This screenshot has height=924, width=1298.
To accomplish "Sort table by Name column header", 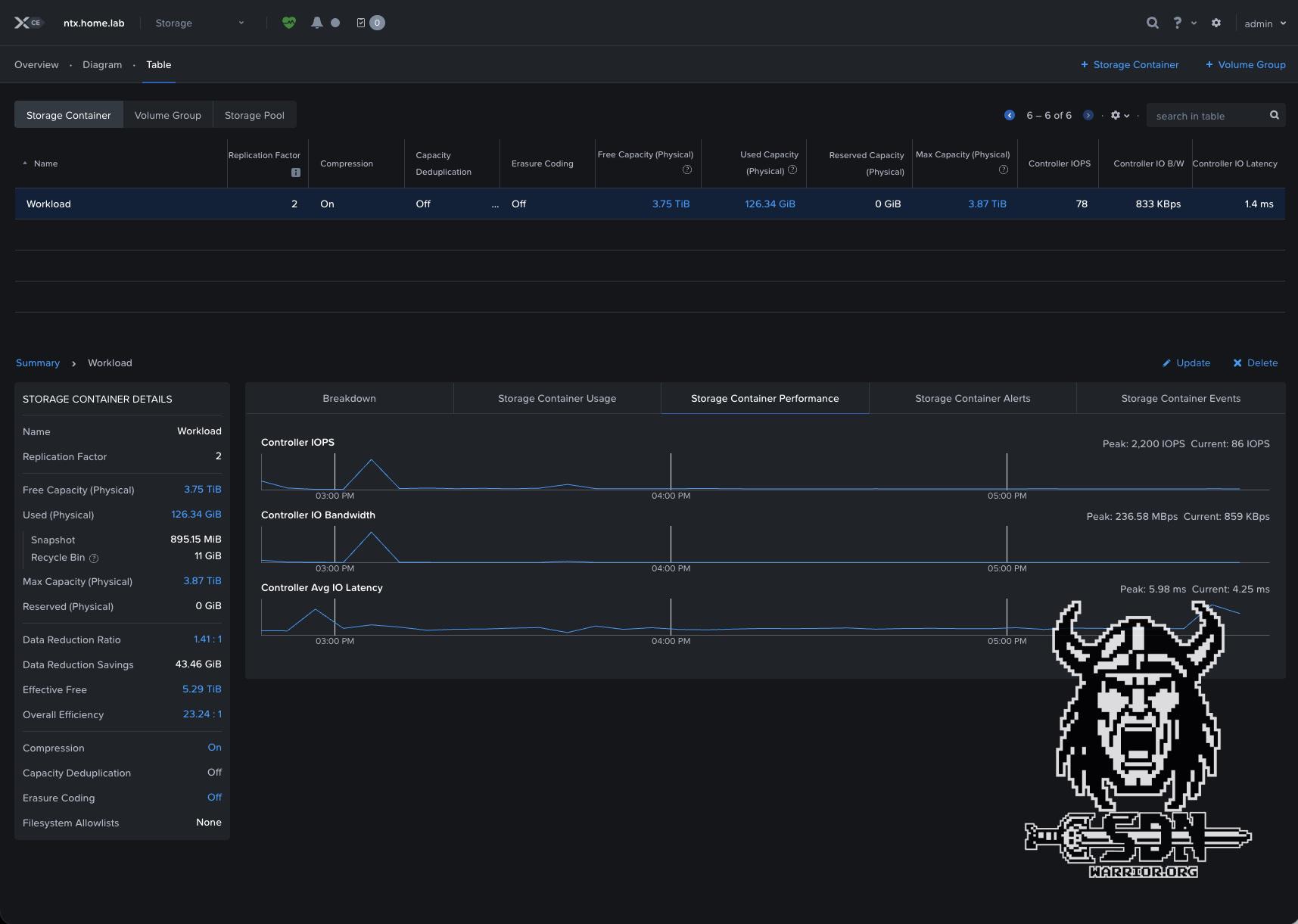I will pos(45,163).
